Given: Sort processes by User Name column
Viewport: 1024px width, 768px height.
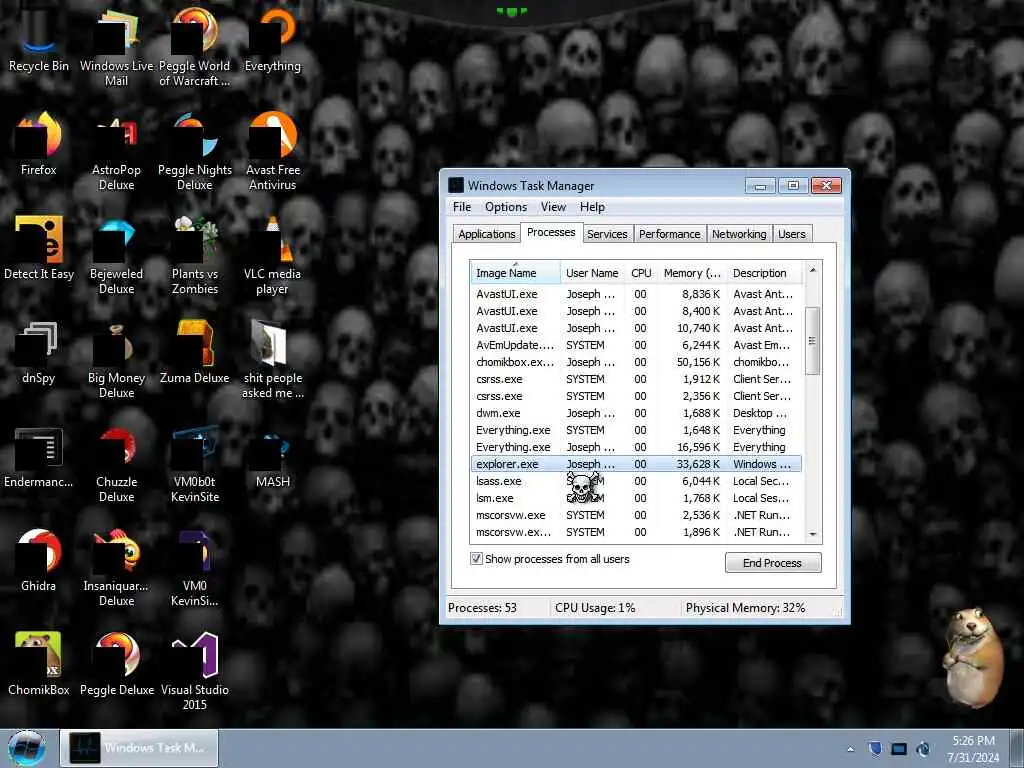Looking at the screenshot, I should tap(592, 273).
